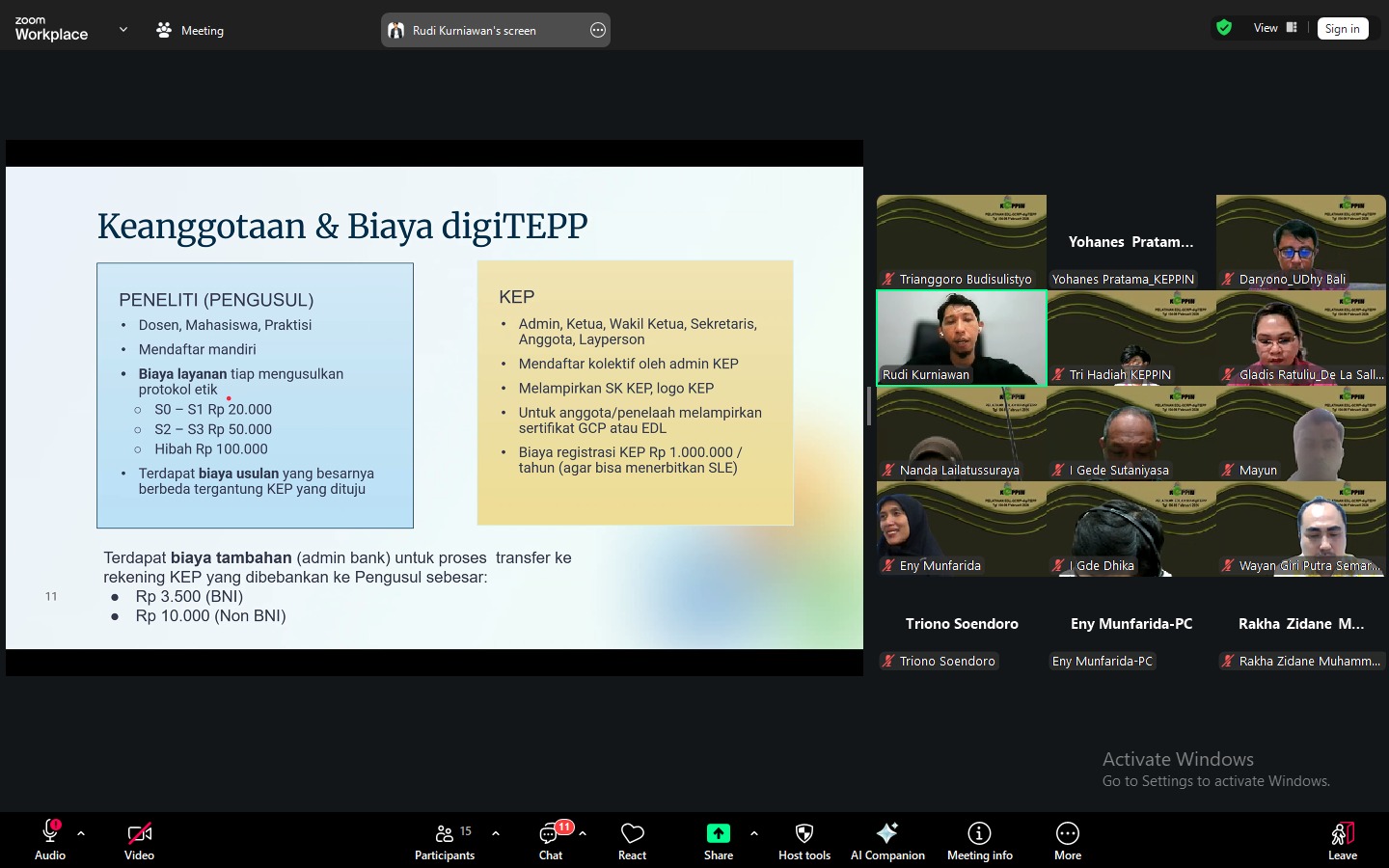Open the View layout menu
This screenshot has width=1389, height=868.
tap(1275, 28)
